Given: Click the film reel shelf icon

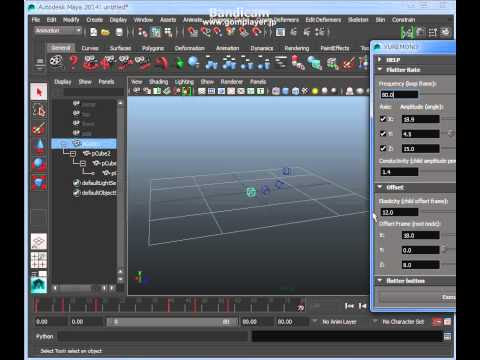Looking at the screenshot, I should pos(56,62).
